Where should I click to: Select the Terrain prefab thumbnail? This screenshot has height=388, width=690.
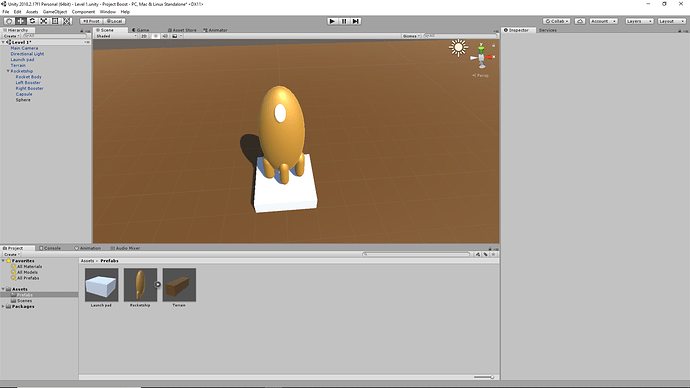[x=179, y=285]
